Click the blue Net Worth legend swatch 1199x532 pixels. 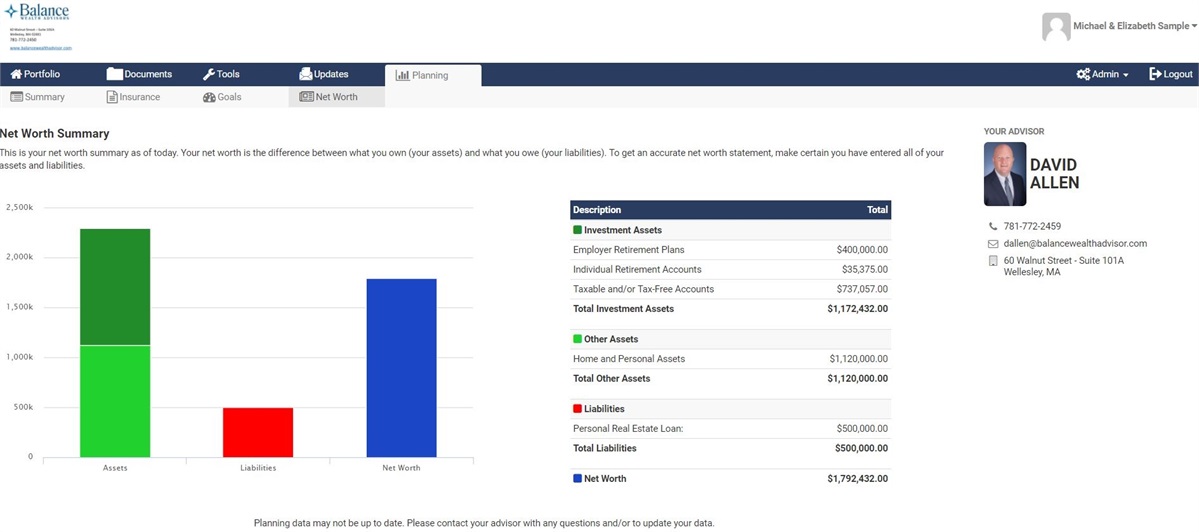[x=577, y=478]
